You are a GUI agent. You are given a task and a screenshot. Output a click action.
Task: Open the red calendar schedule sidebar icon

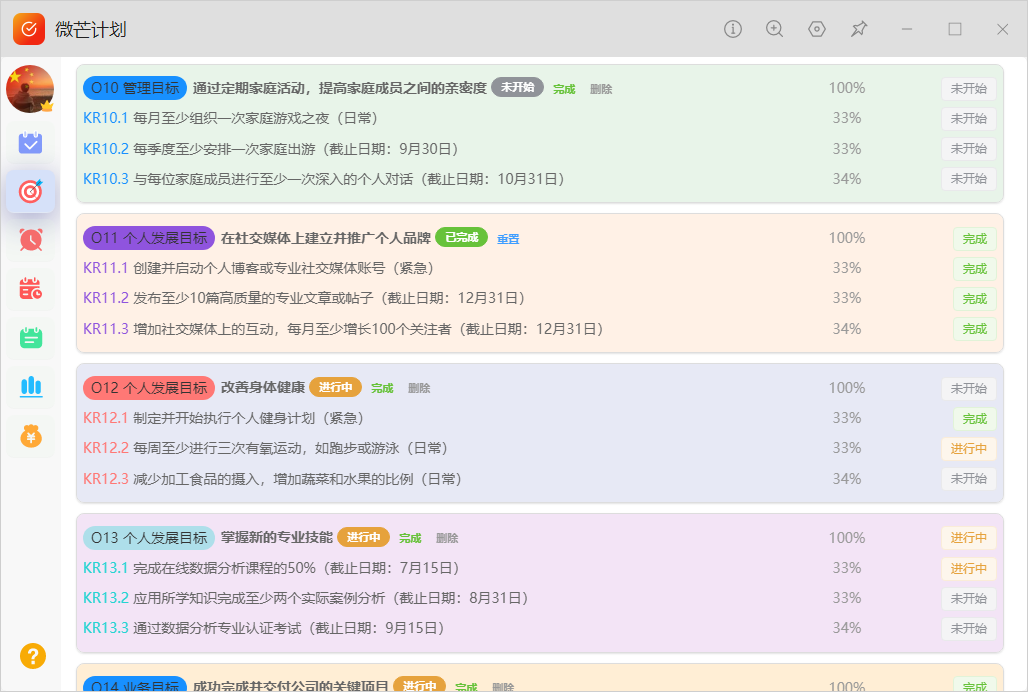pyautogui.click(x=30, y=288)
